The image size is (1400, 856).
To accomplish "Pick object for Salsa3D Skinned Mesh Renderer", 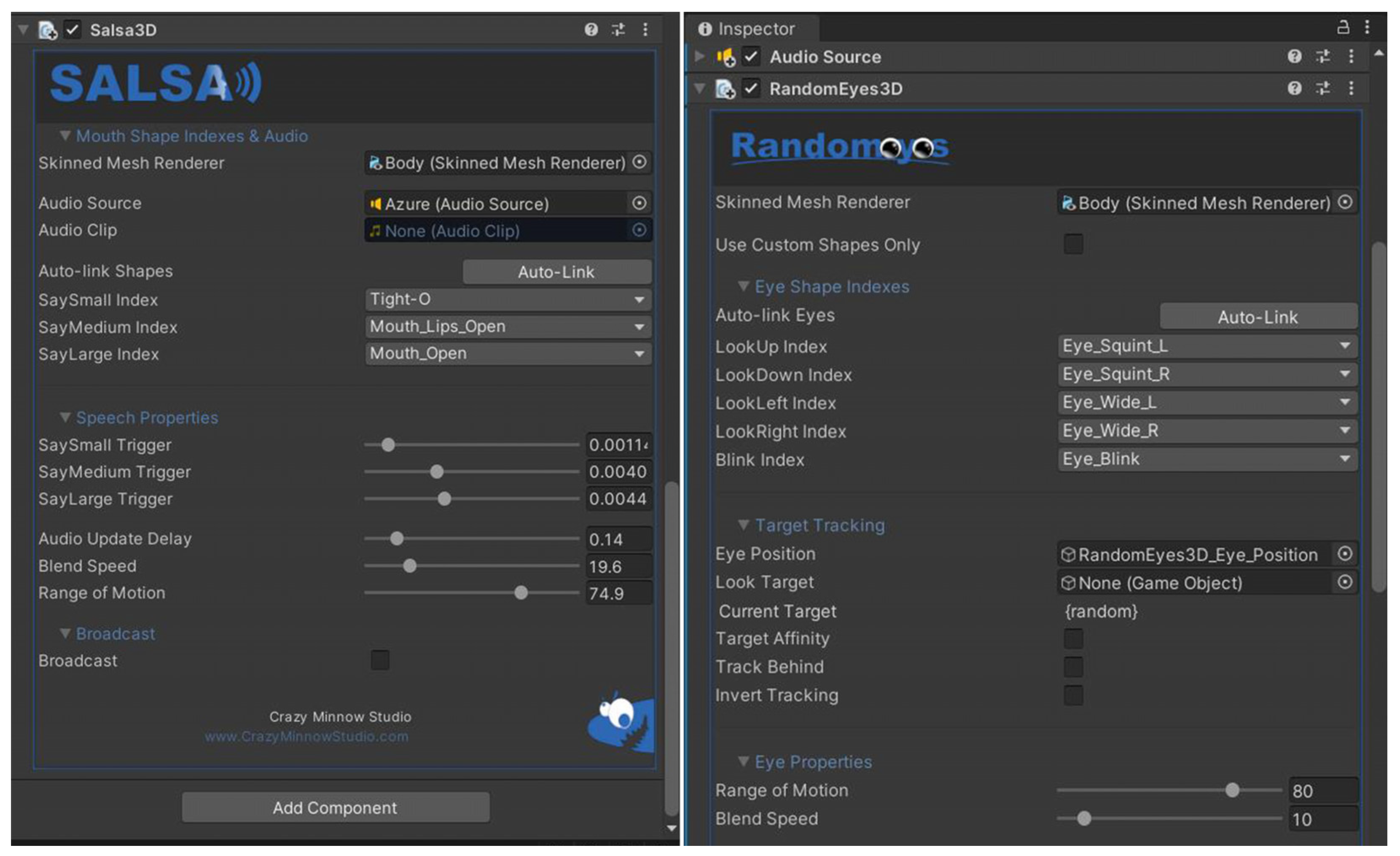I will [639, 162].
